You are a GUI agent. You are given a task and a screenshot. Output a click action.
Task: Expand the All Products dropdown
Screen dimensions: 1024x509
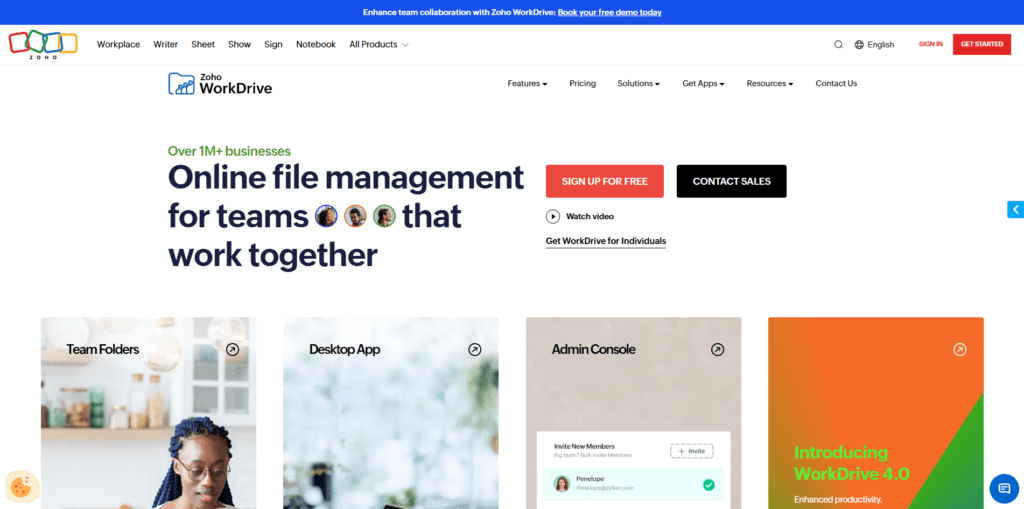click(x=379, y=44)
